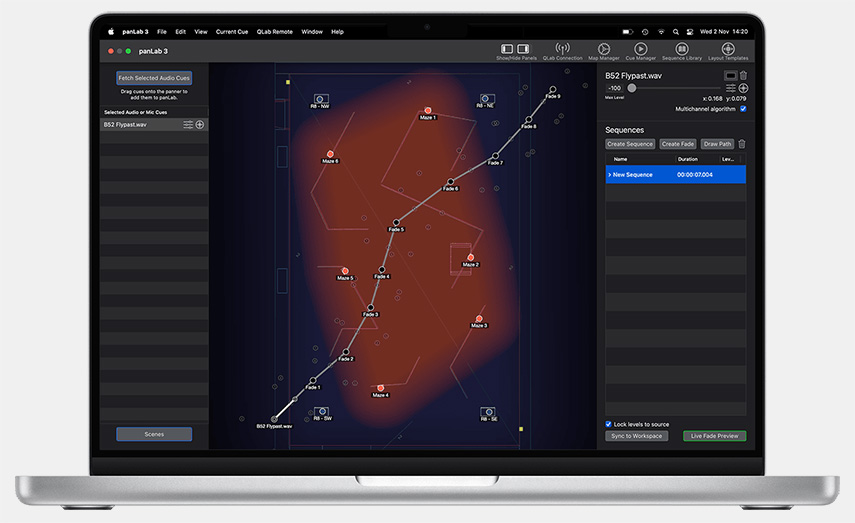Open the Current Cue menu
This screenshot has height=523, width=855.
pos(232,32)
